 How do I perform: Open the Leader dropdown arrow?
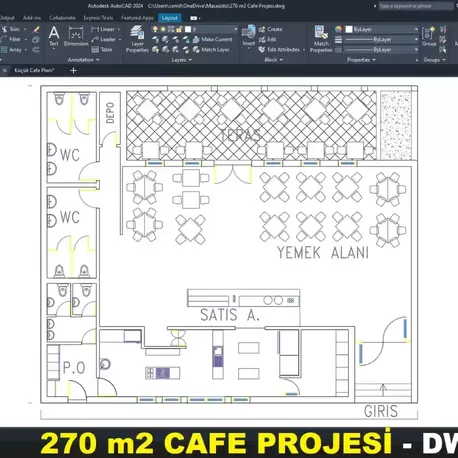pos(120,39)
